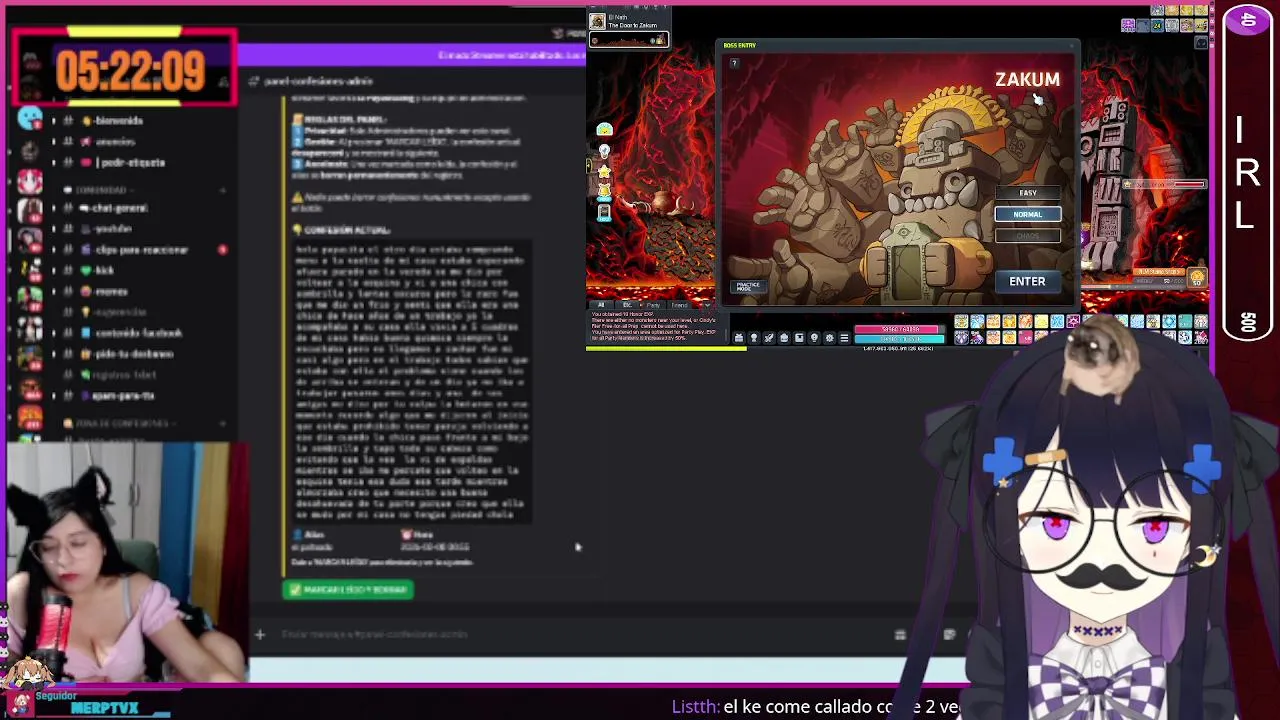Collapse the ZONA DE CONFESIONES category
Image resolution: width=1280 pixels, height=720 pixels.
pyautogui.click(x=118, y=423)
